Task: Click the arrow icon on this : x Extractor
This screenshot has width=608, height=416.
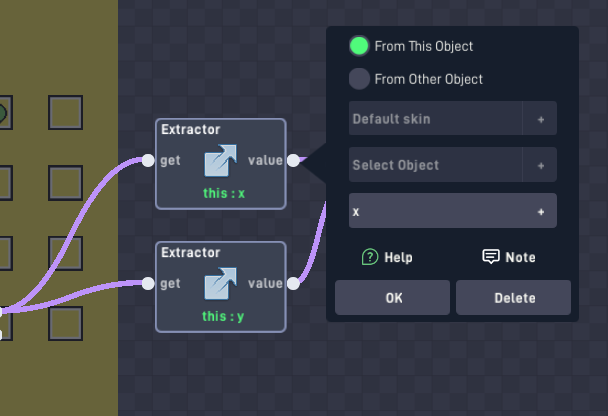Action: point(221,161)
